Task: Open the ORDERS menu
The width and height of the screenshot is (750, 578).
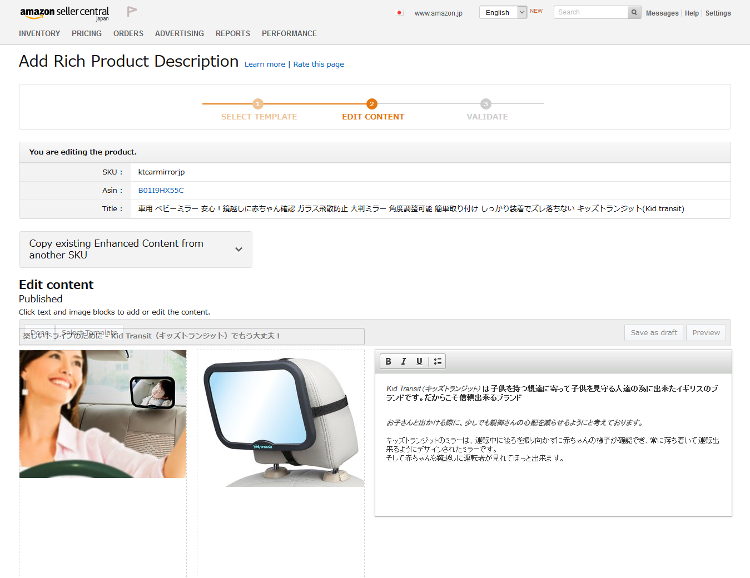Action: click(x=128, y=33)
